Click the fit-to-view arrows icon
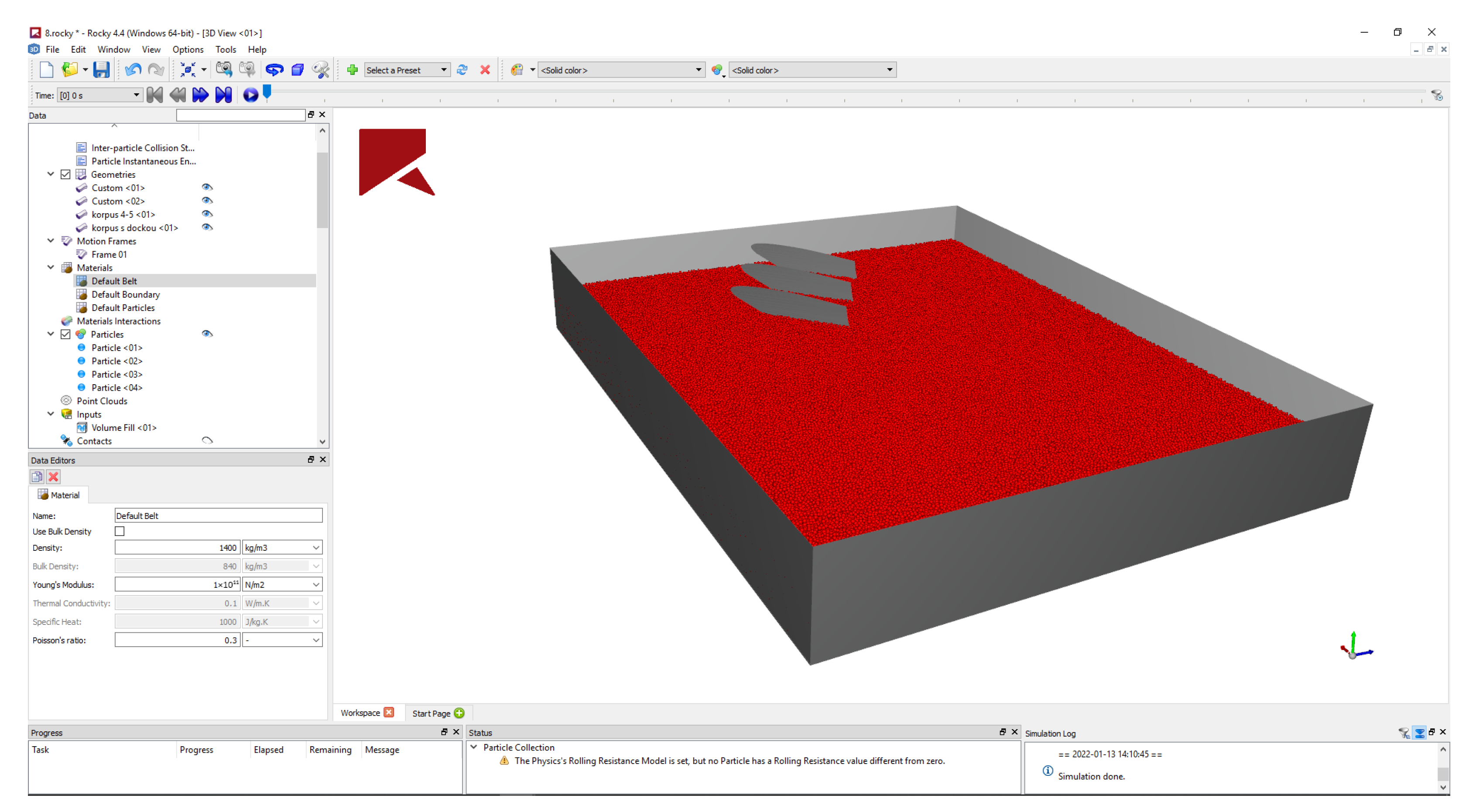The width and height of the screenshot is (1466, 812). [188, 70]
